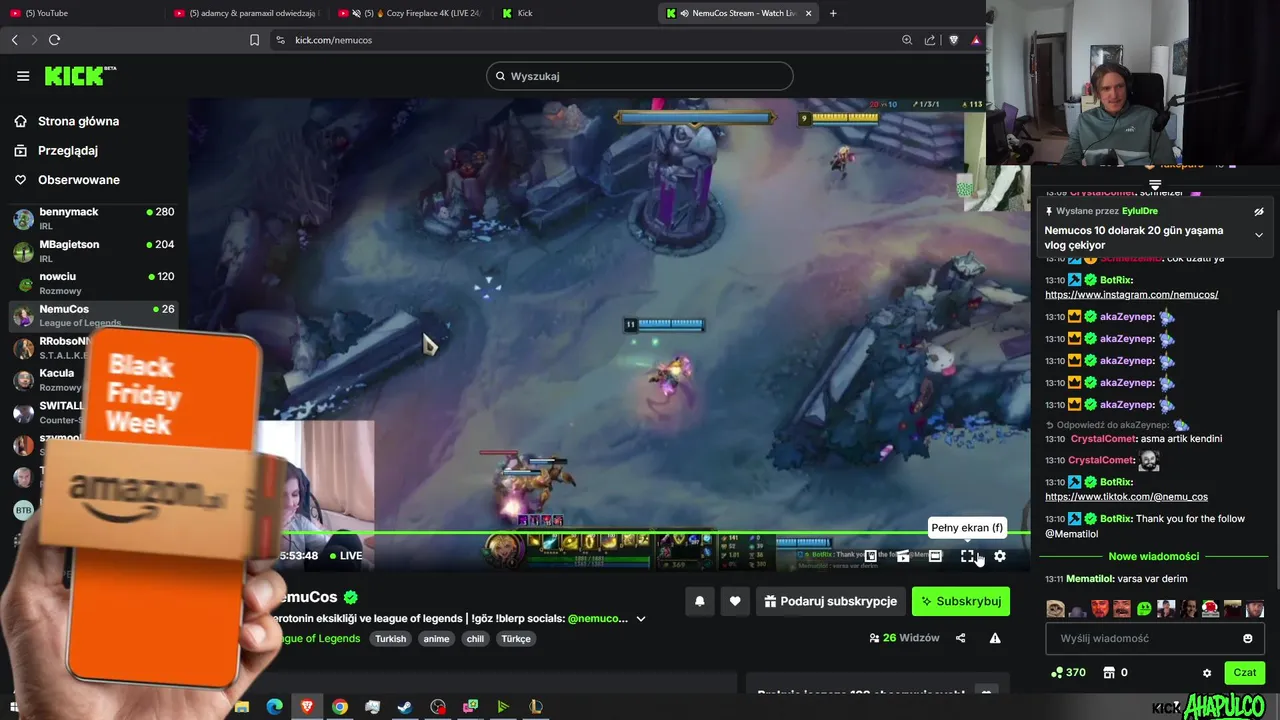The width and height of the screenshot is (1280, 720).
Task: Click the 26 Widzów viewer count
Action: (x=904, y=638)
